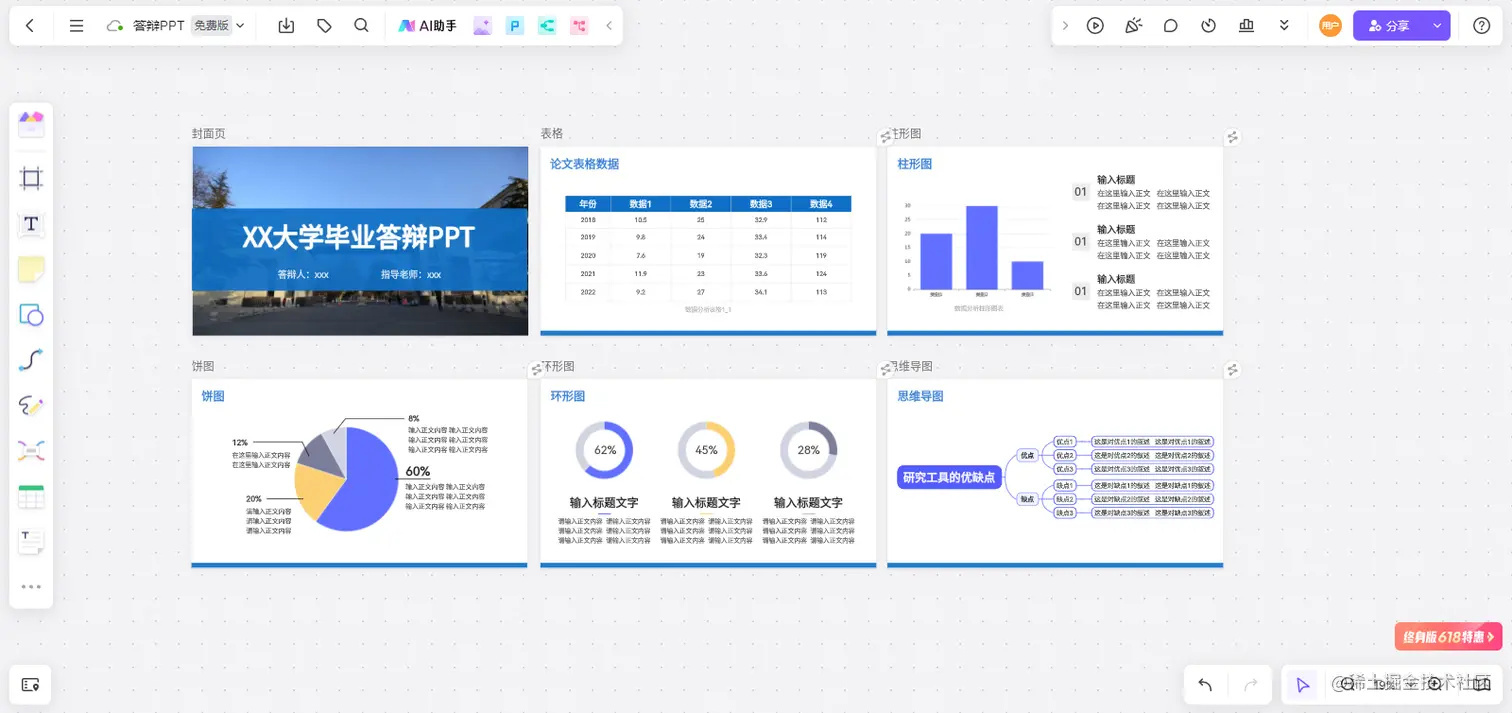
Task: Click the teal mind map AI icon
Action: pos(547,26)
